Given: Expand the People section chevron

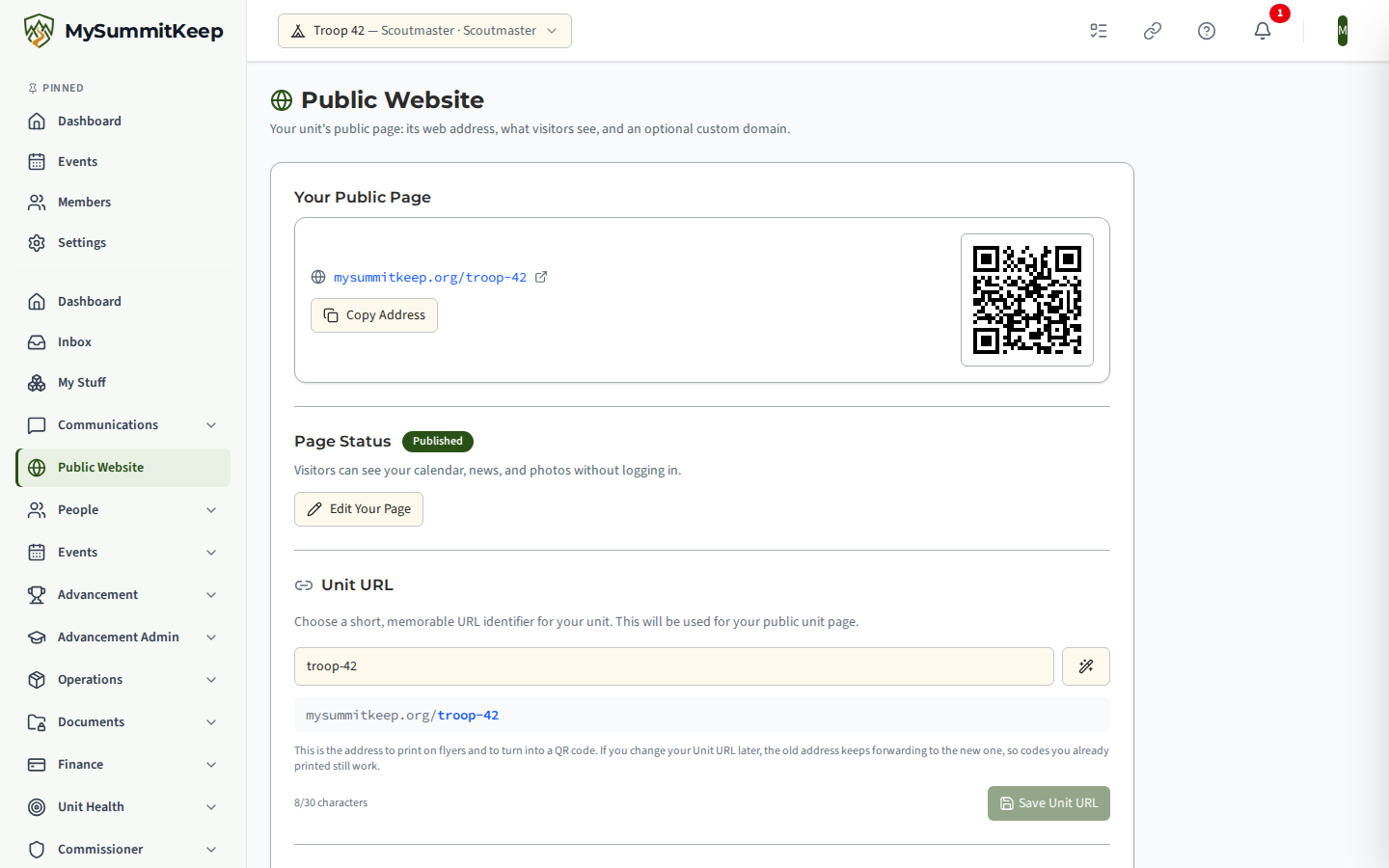Looking at the screenshot, I should click(x=211, y=510).
